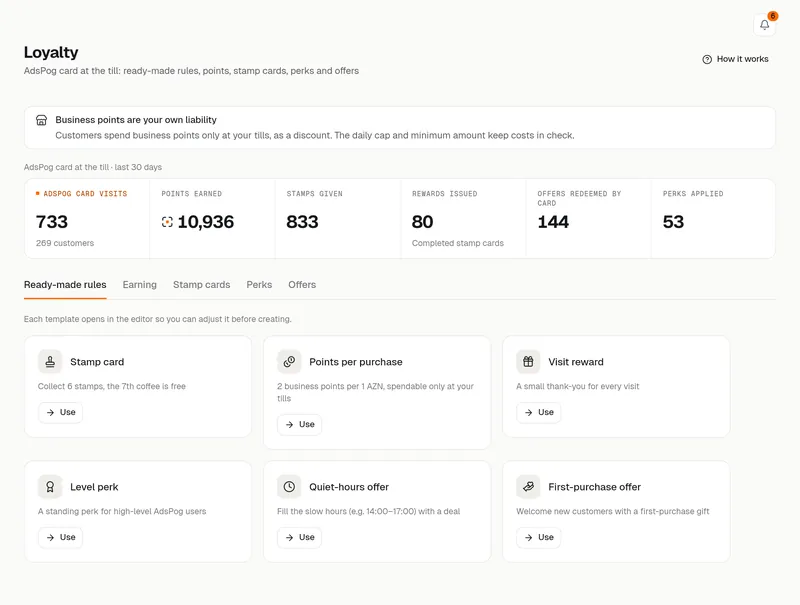Click the 'last 30 days' period label
The height and width of the screenshot is (605, 800).
click(x=138, y=167)
